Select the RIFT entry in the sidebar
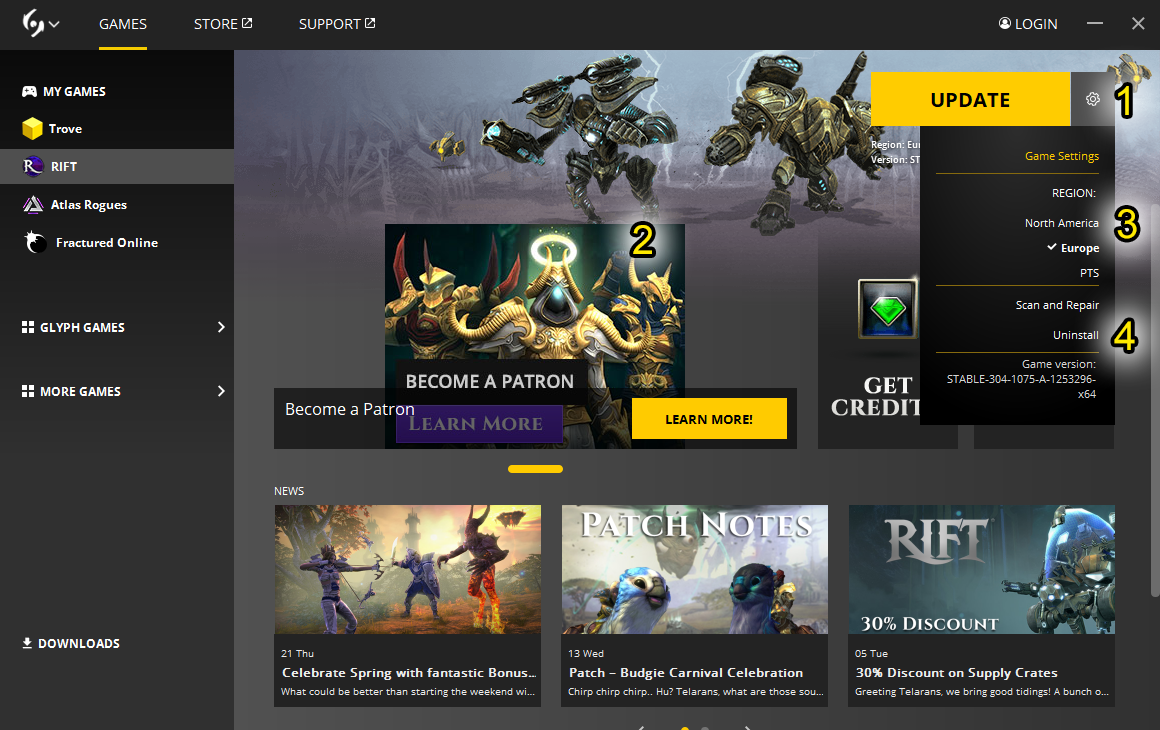 click(117, 166)
